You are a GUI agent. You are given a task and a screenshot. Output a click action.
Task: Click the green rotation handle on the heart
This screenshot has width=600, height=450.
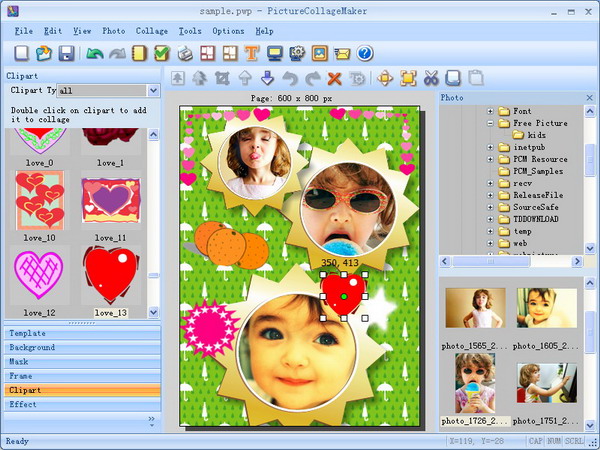pyautogui.click(x=344, y=297)
